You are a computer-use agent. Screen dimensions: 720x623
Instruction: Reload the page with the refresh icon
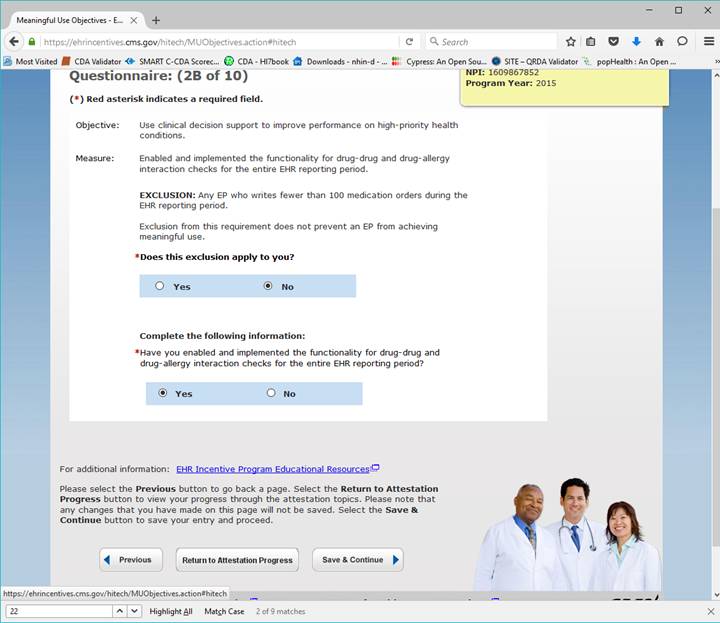409,42
